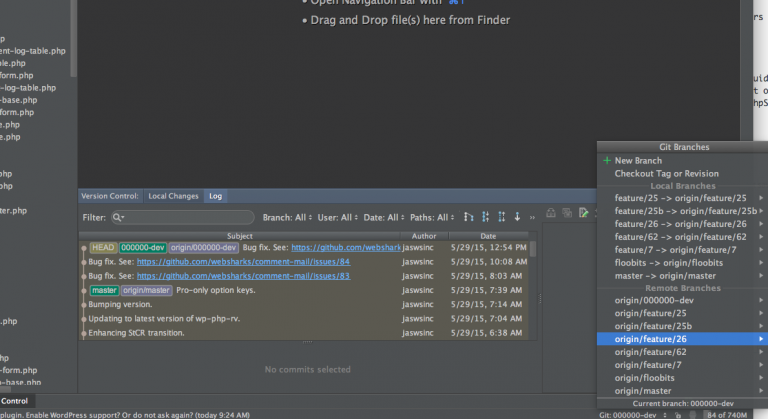Open the User: All filter dropdown
Image resolution: width=768 pixels, height=419 pixels.
pyautogui.click(x=337, y=218)
